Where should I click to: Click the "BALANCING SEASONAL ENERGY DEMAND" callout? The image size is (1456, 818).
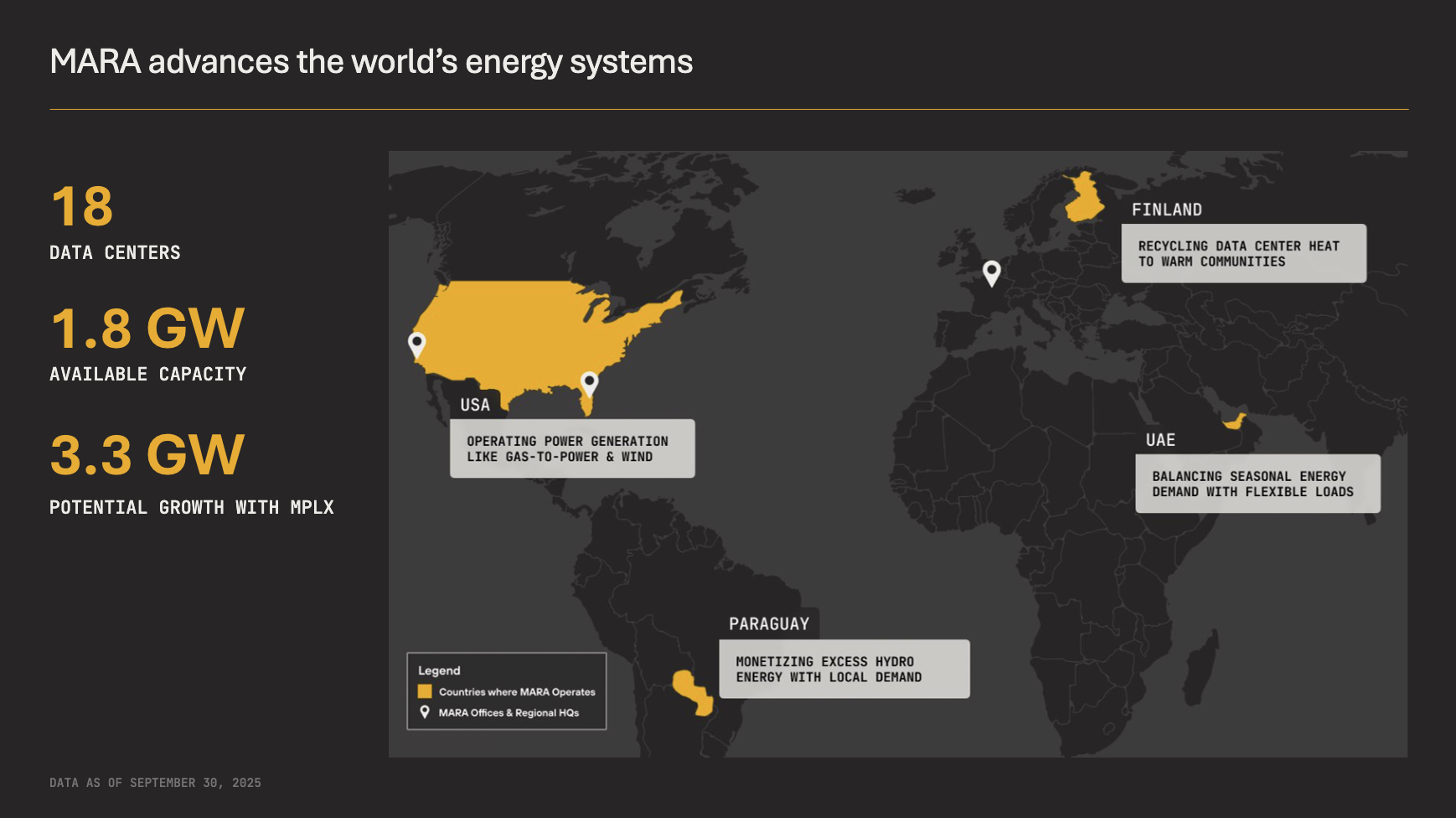1258,484
